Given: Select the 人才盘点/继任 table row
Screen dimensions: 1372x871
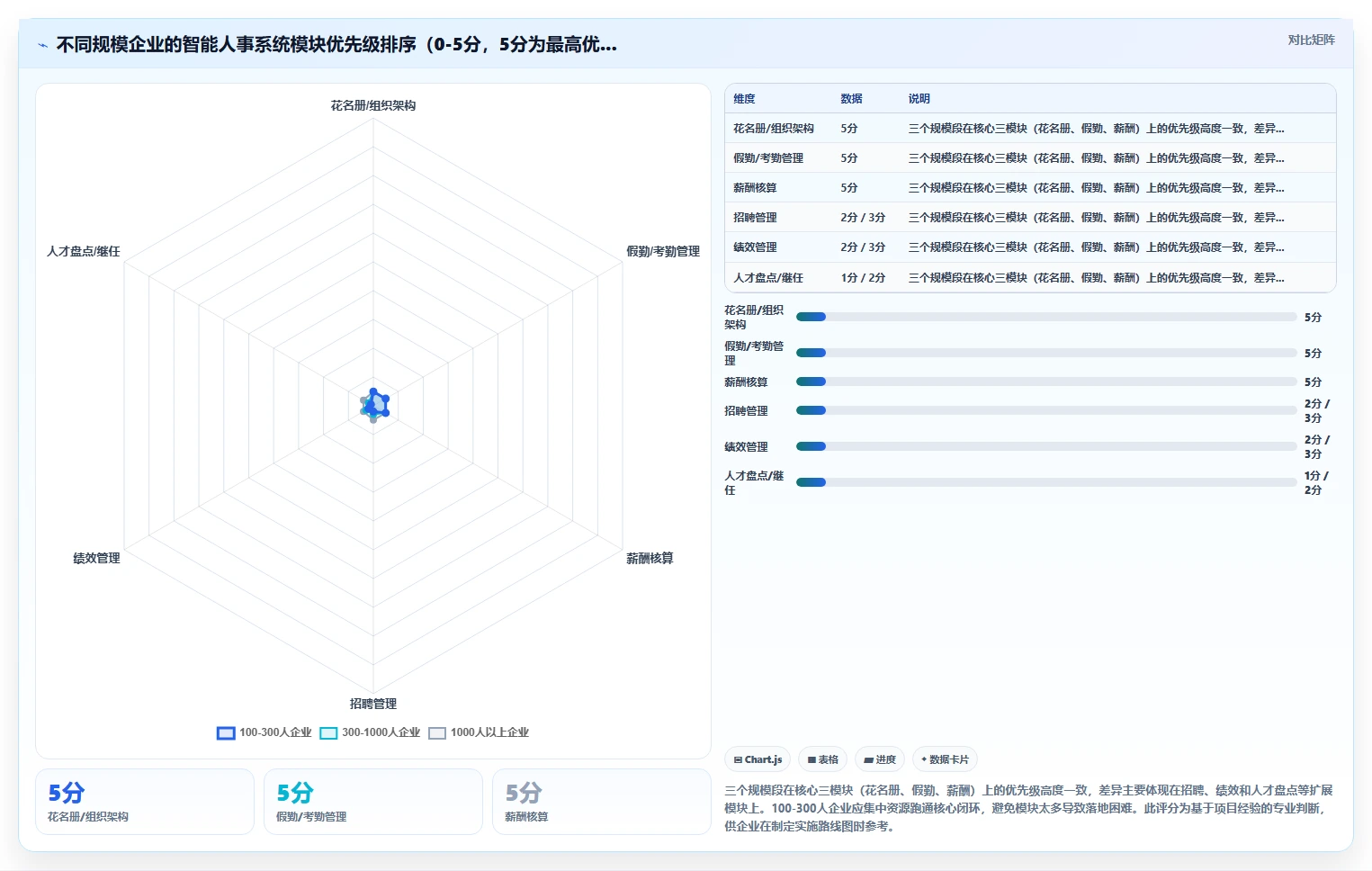Looking at the screenshot, I should 1030,277.
